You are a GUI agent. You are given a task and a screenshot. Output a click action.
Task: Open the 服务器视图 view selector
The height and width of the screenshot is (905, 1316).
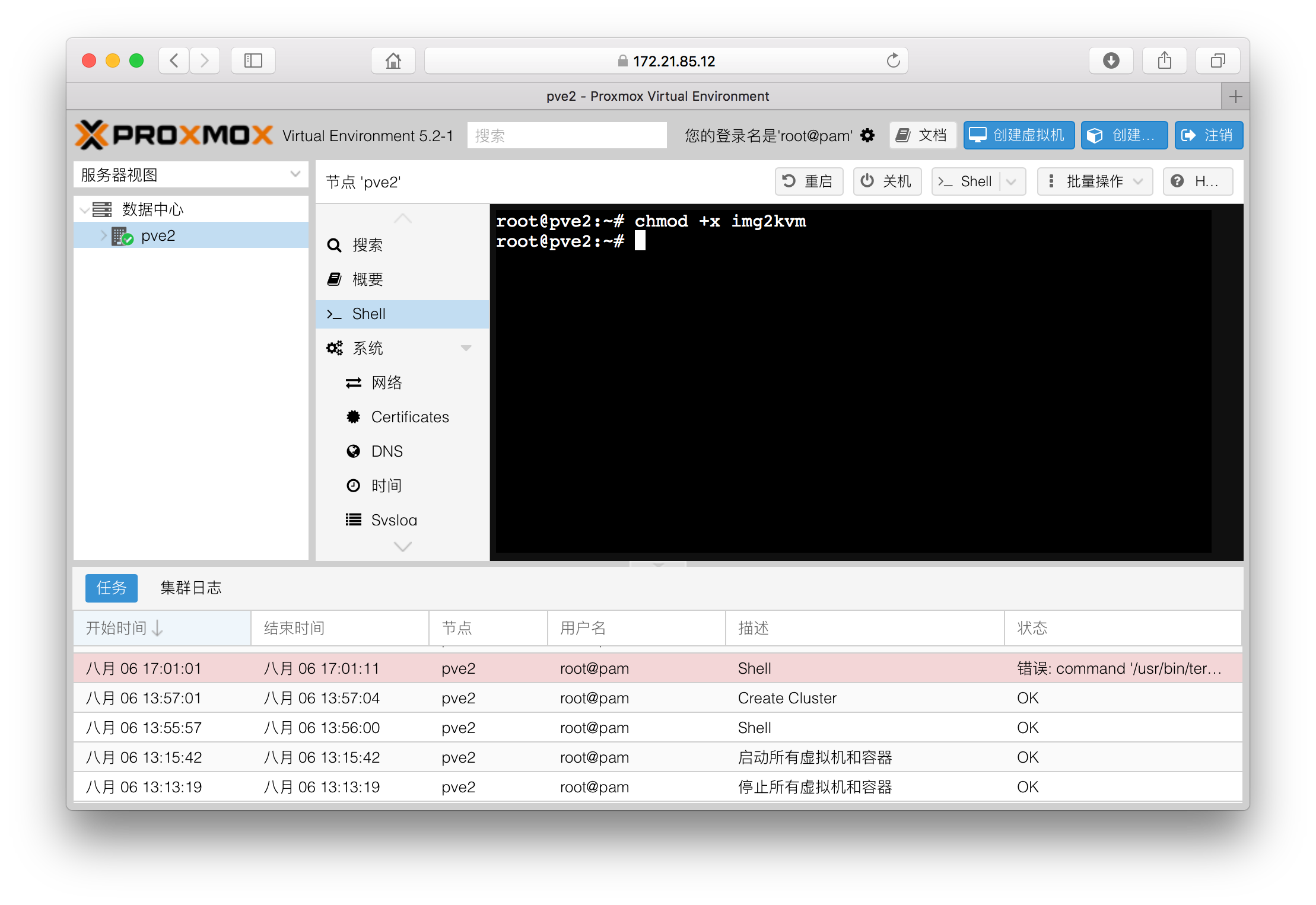point(191,175)
